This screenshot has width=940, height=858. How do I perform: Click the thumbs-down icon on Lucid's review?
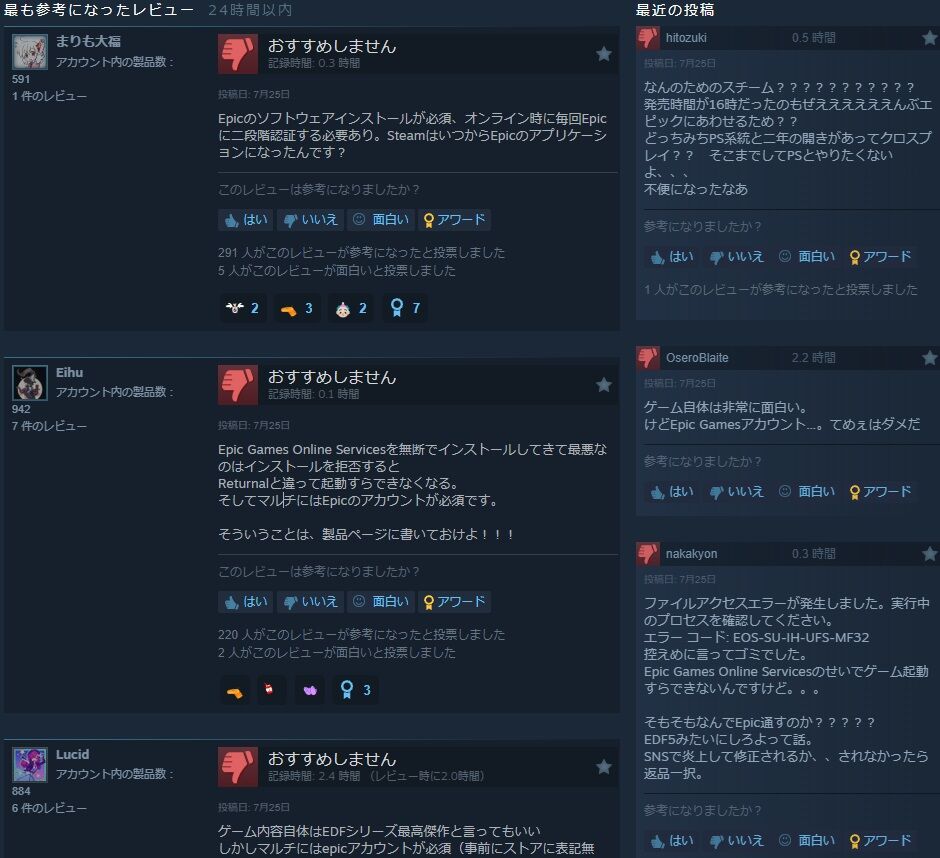(238, 766)
